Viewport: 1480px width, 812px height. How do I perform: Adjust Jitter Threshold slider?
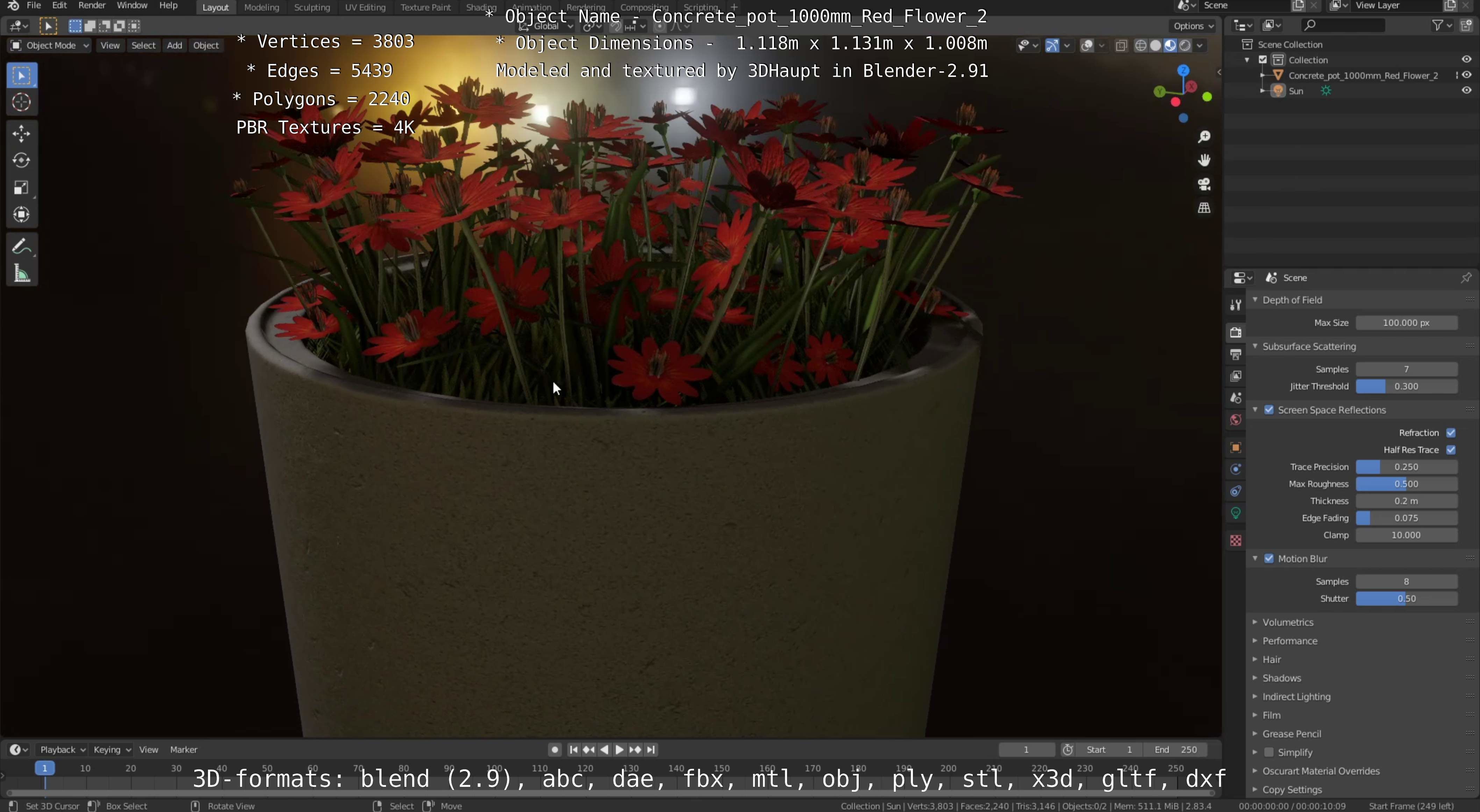(x=1406, y=387)
